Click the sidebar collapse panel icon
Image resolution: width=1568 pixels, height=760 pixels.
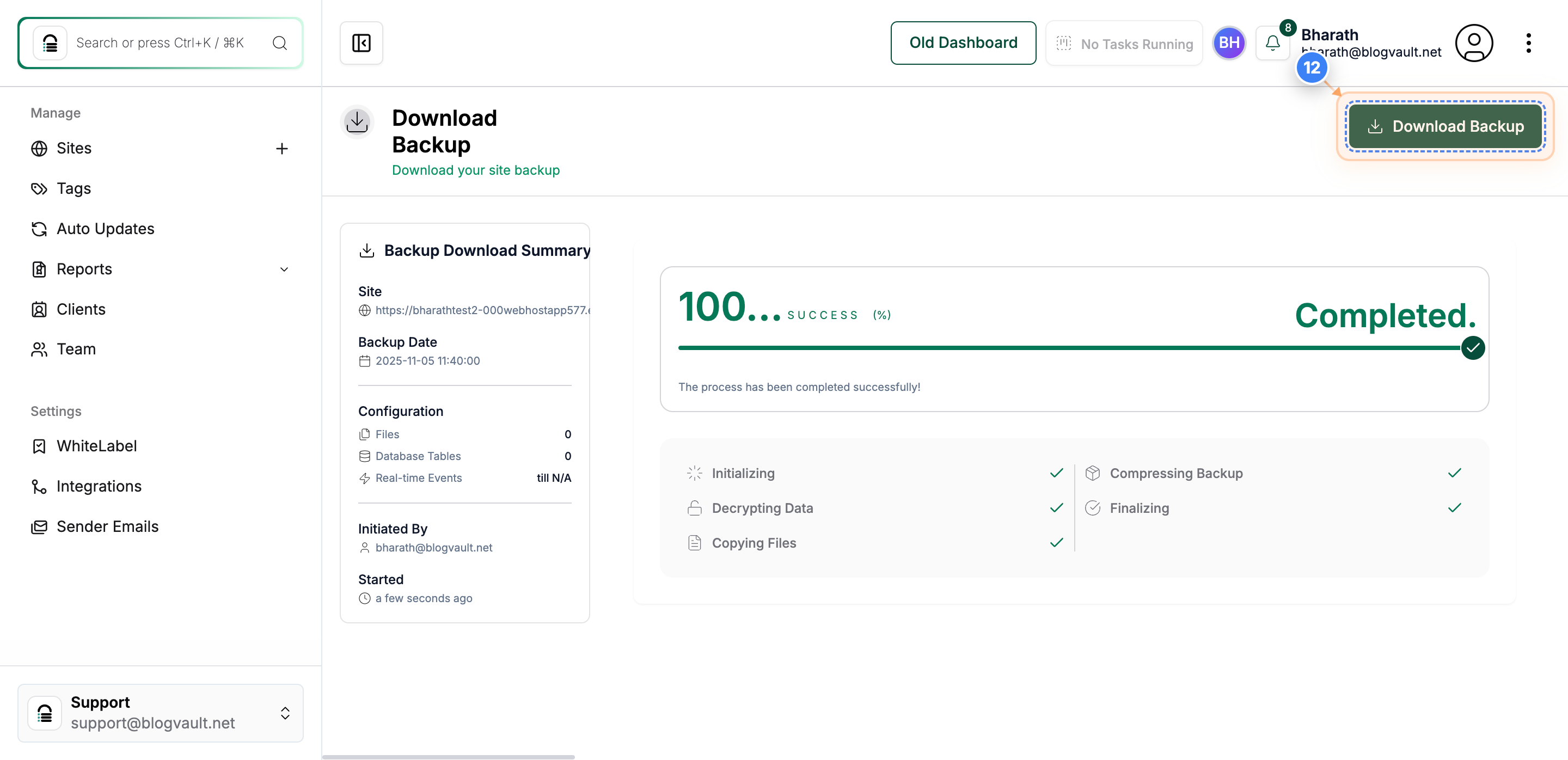(x=361, y=42)
